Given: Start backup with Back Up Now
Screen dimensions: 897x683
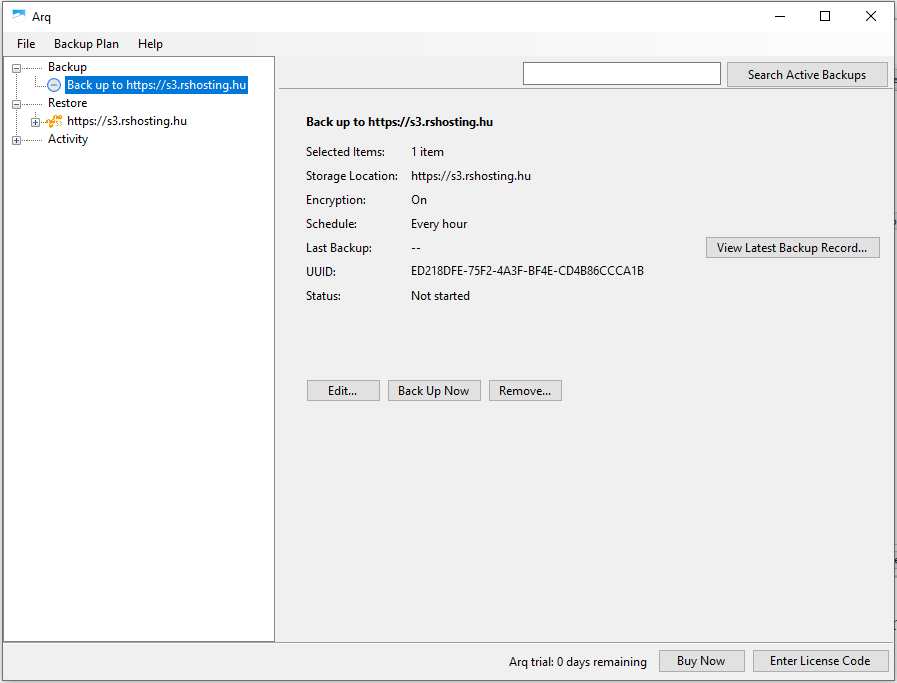Looking at the screenshot, I should point(433,391).
